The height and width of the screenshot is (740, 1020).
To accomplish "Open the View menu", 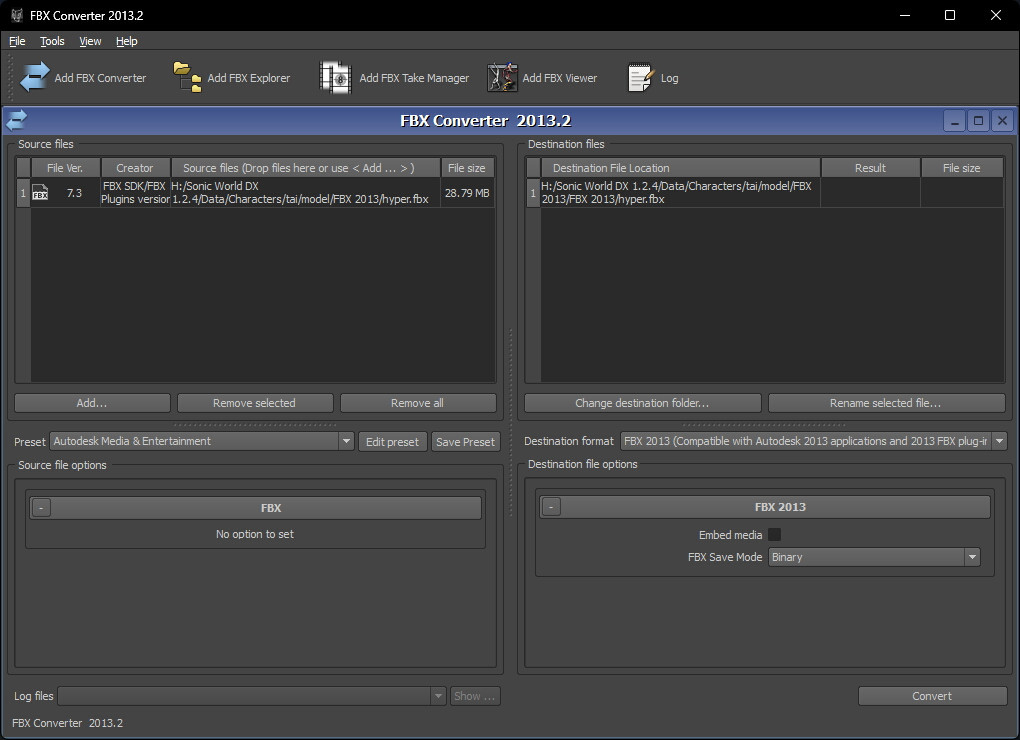I will 90,41.
